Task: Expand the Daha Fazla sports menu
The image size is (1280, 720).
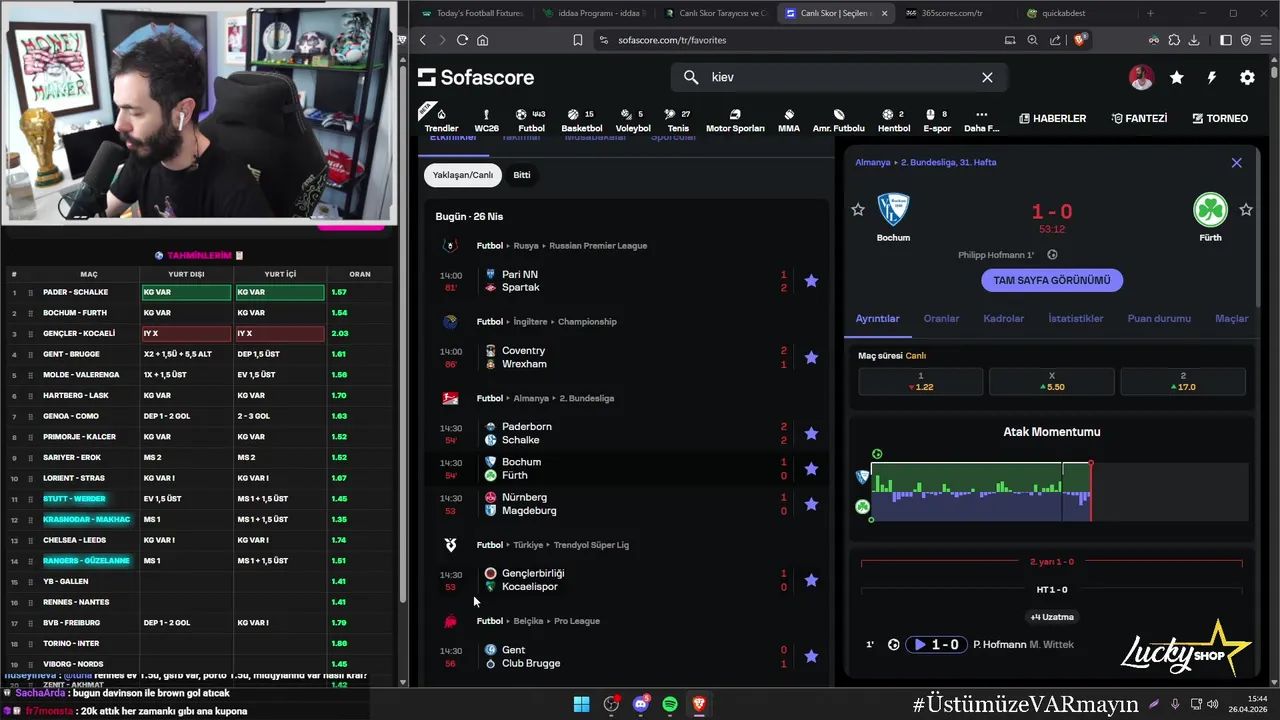Action: 981,120
